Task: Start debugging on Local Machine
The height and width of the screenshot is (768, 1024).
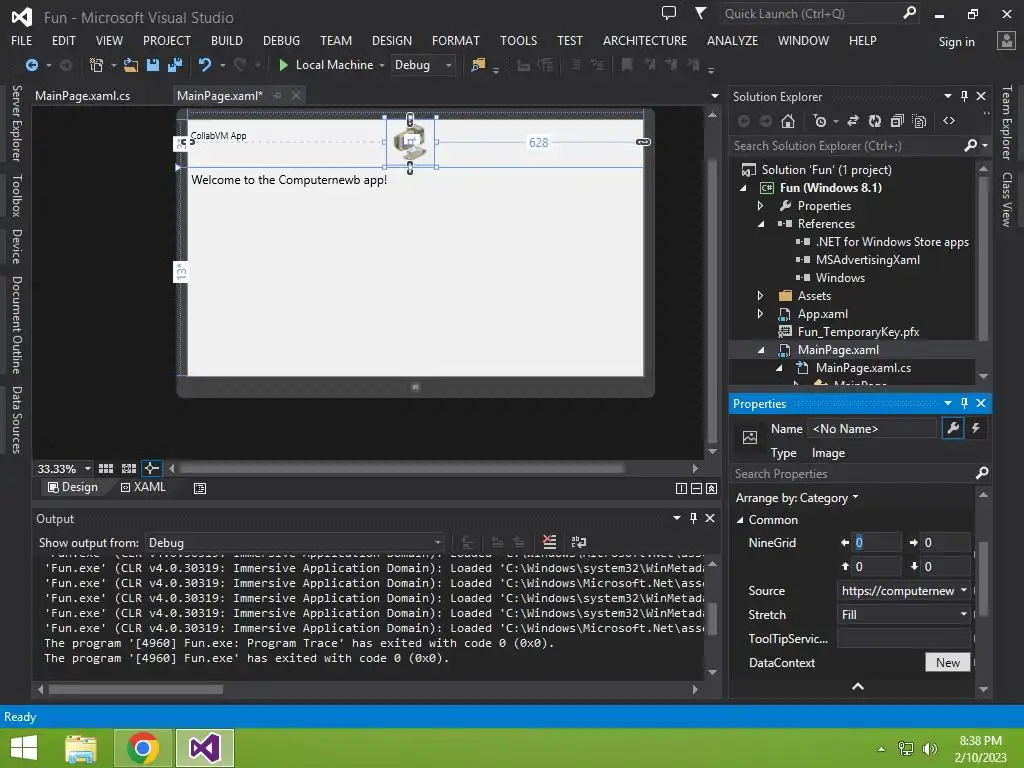Action: click(326, 65)
